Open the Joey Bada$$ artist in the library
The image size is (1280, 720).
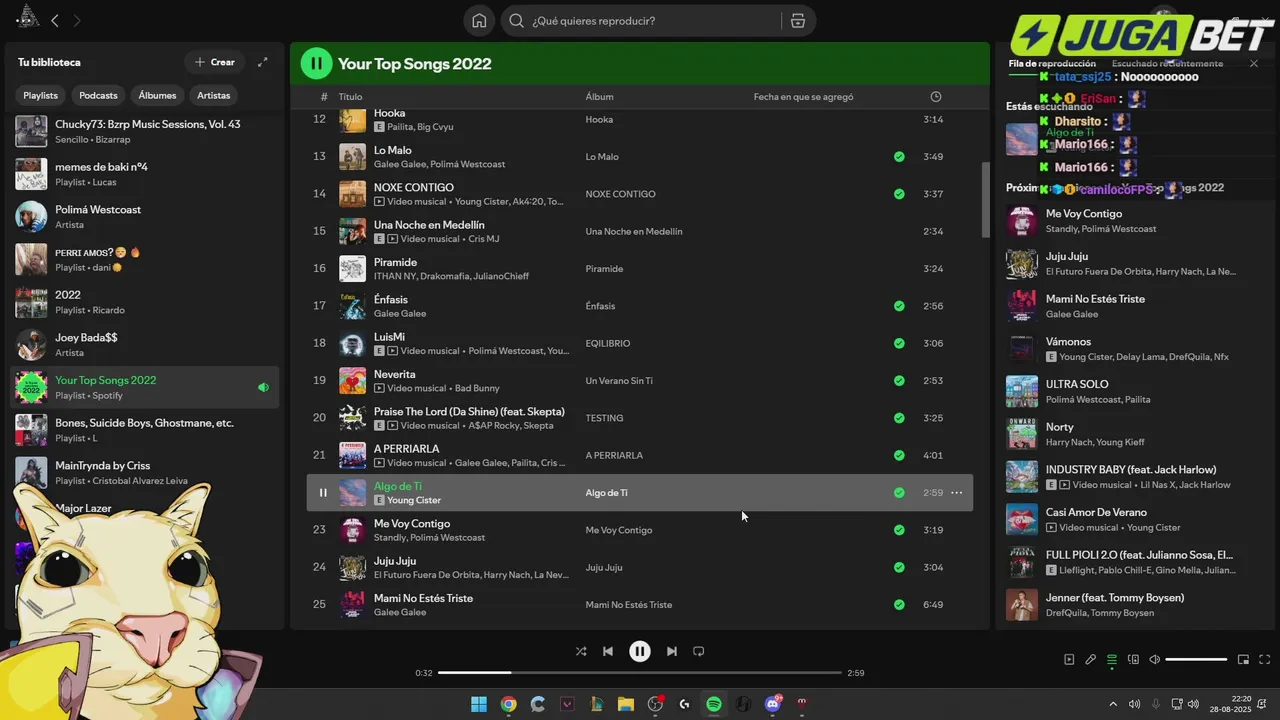click(145, 345)
